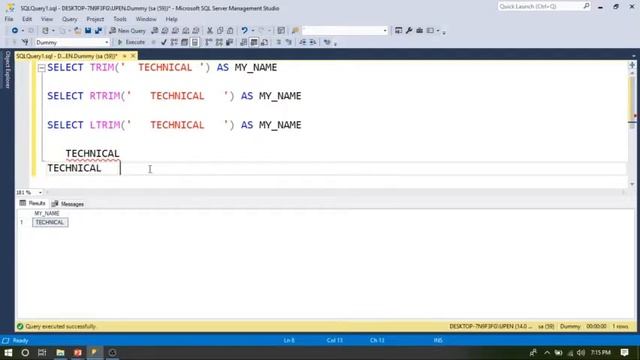Click the underlined TECHNICAL text in editor

(x=93, y=153)
